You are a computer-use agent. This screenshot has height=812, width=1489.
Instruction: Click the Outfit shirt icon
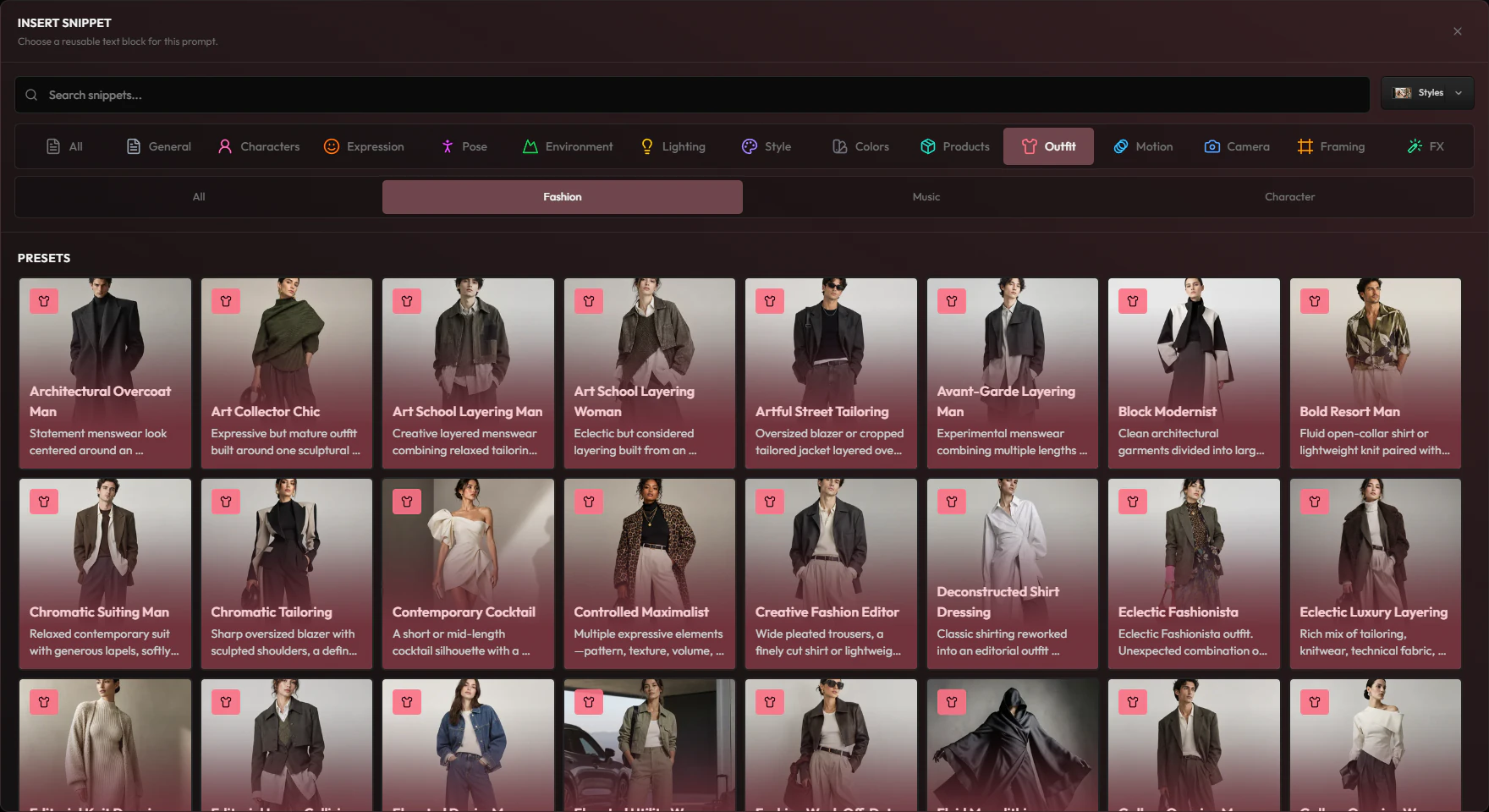pos(1030,146)
